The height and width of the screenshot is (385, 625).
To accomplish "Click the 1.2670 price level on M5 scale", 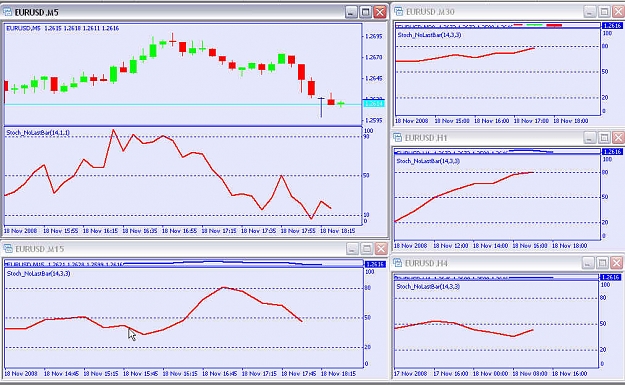I will pyautogui.click(x=373, y=57).
